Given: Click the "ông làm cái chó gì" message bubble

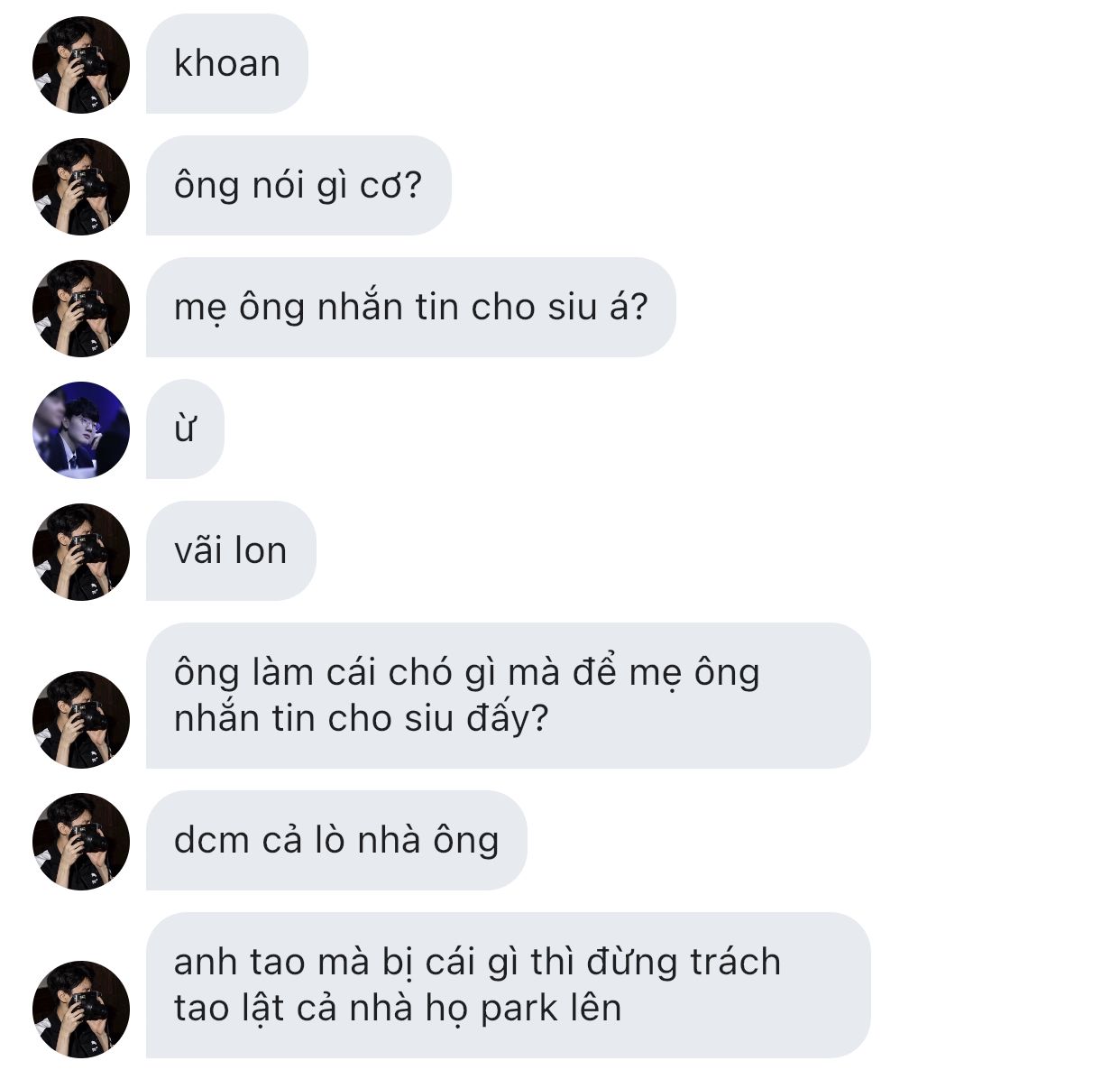Looking at the screenshot, I should [509, 696].
